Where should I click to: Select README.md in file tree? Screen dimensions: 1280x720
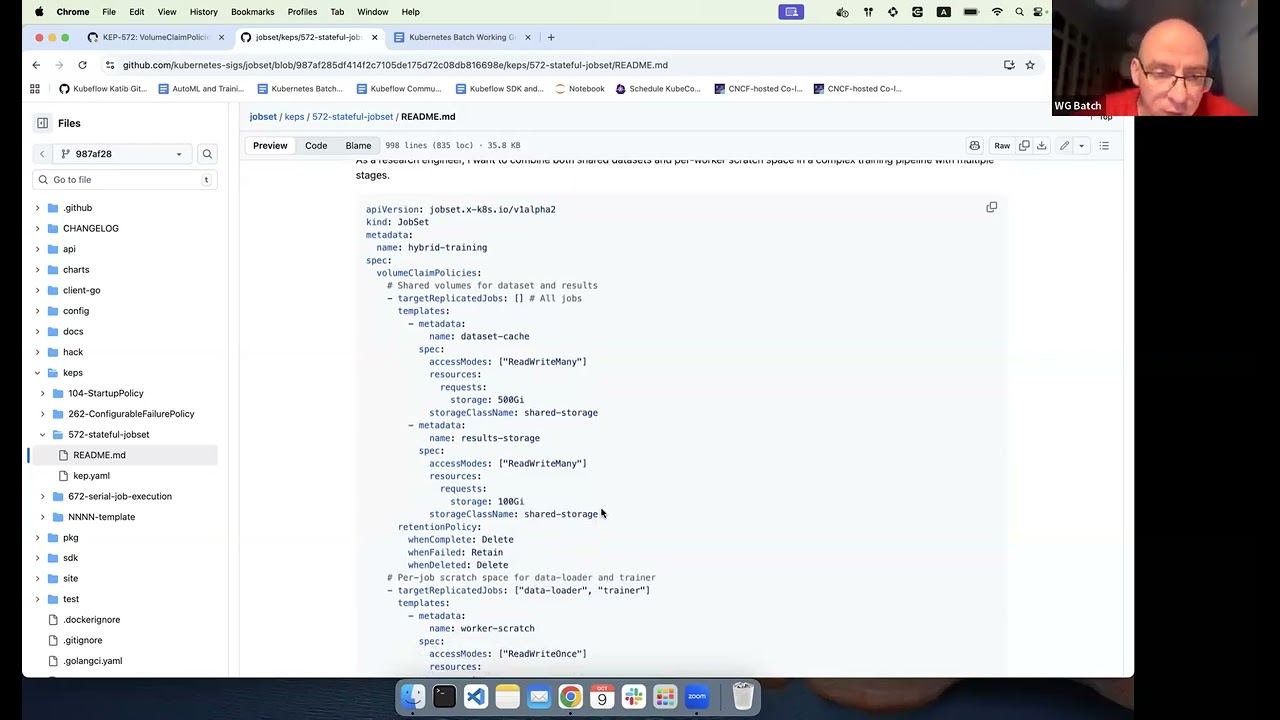pyautogui.click(x=99, y=455)
